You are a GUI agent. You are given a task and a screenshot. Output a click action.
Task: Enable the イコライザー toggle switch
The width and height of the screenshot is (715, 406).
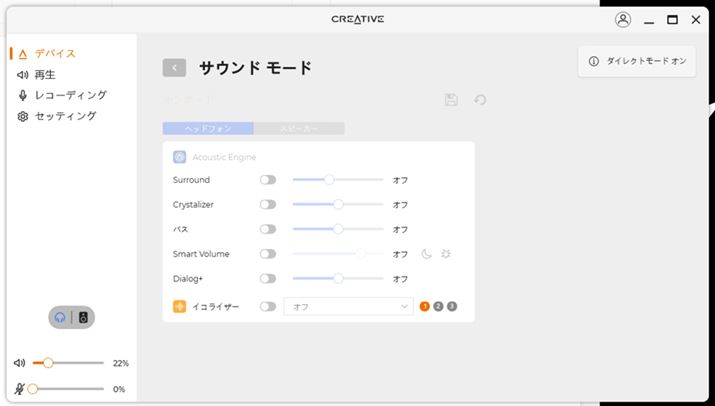268,307
